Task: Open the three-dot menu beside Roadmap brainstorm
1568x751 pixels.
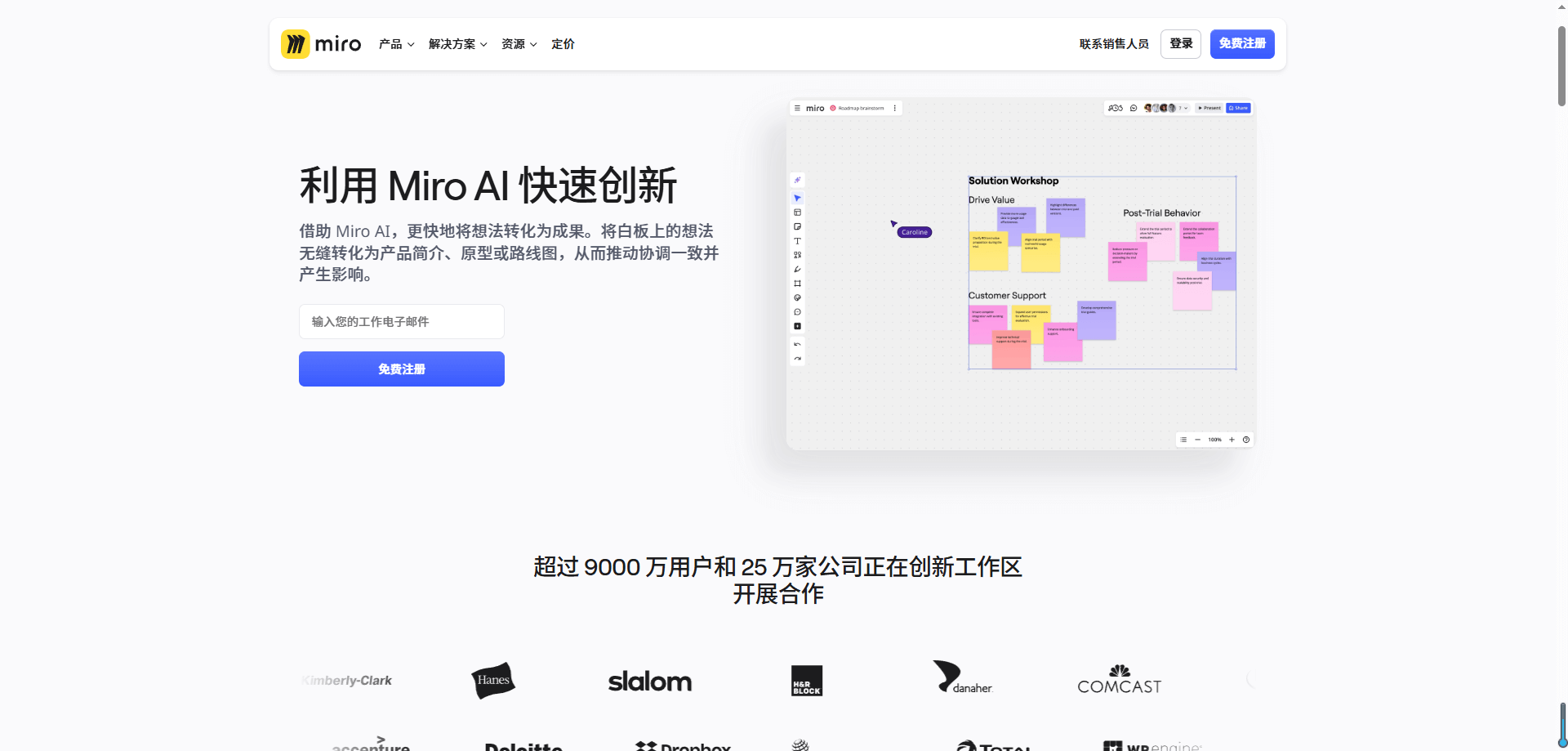Action: (x=895, y=108)
